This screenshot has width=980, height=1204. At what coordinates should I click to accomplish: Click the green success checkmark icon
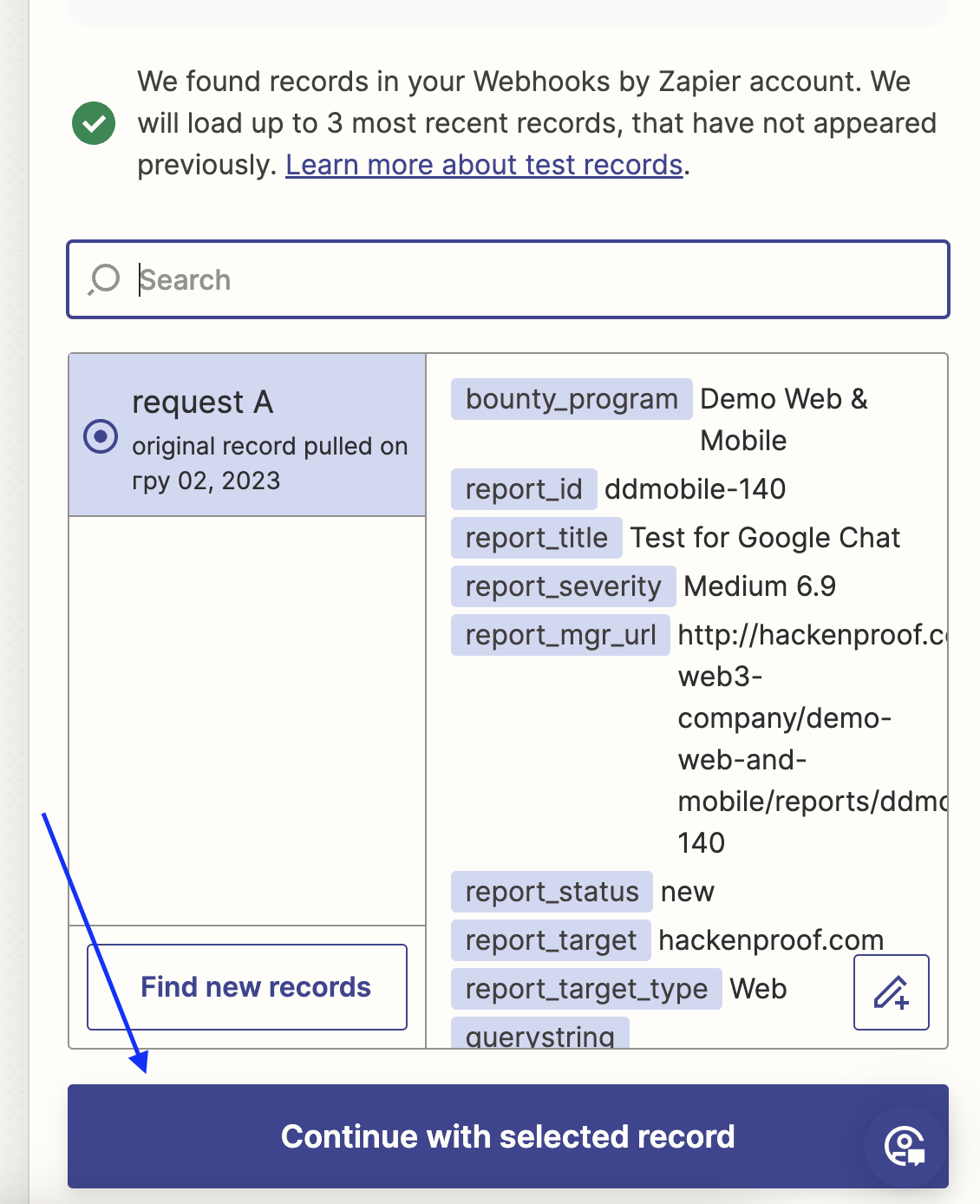tap(94, 123)
